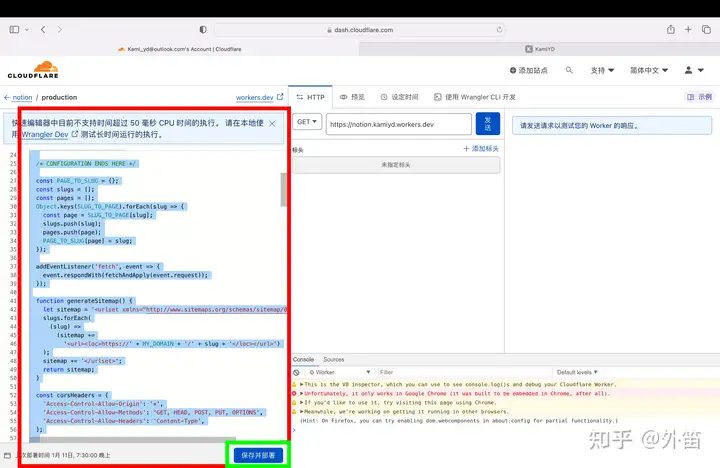Click the code editor horizontal scrollbar
This screenshot has height=468, width=720.
point(132,440)
